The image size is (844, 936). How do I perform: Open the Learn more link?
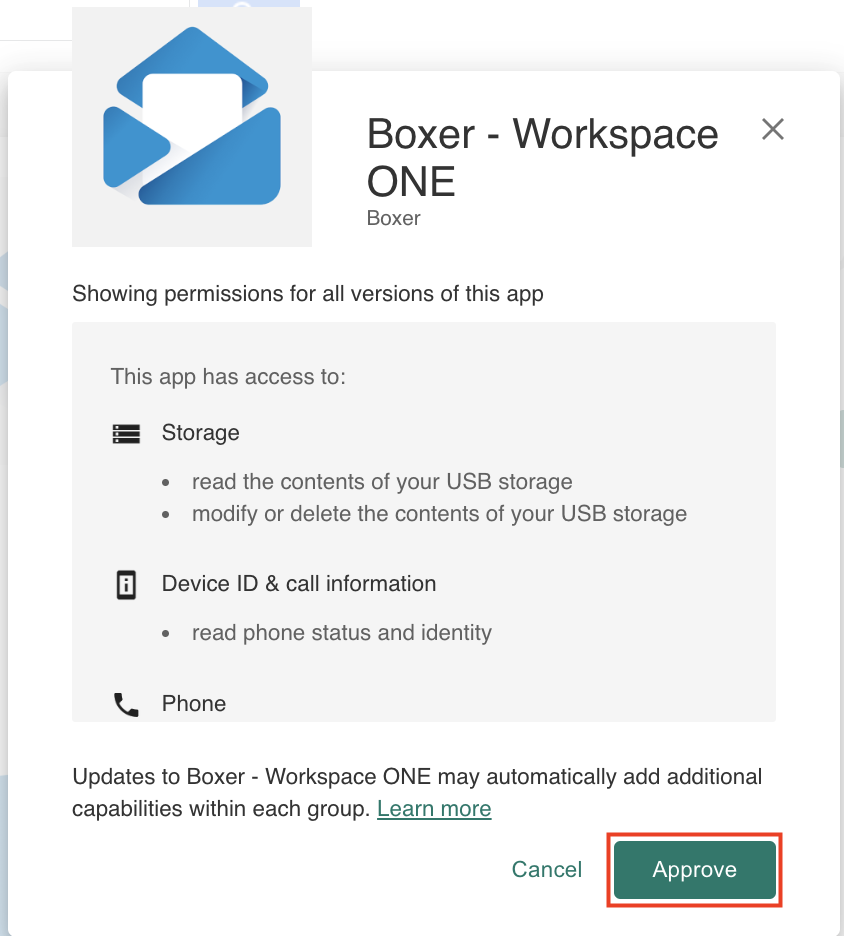(434, 808)
